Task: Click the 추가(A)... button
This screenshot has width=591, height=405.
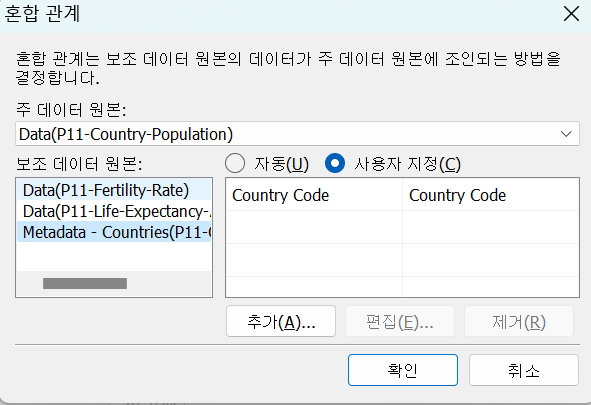Action: pyautogui.click(x=281, y=321)
